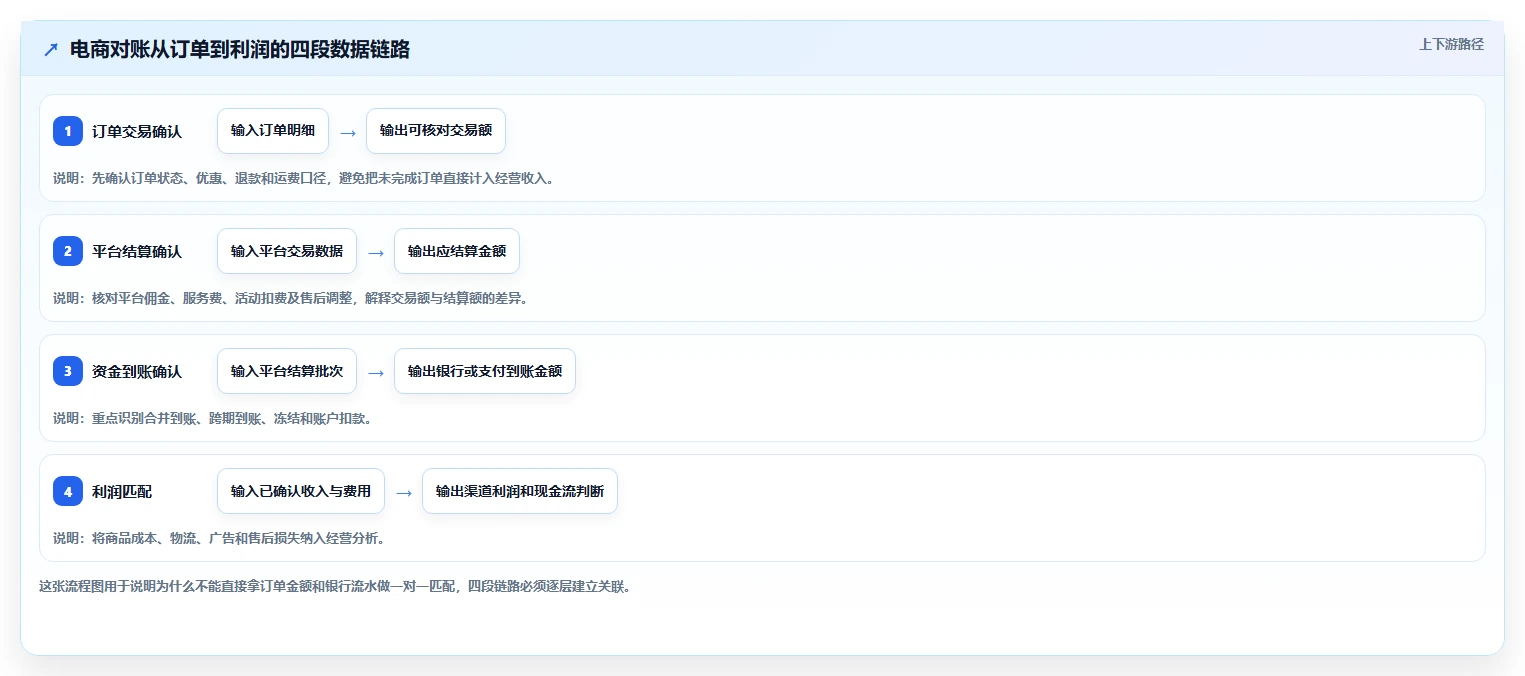Click the step 1 number badge
The width and height of the screenshot is (1525, 676).
(68, 131)
